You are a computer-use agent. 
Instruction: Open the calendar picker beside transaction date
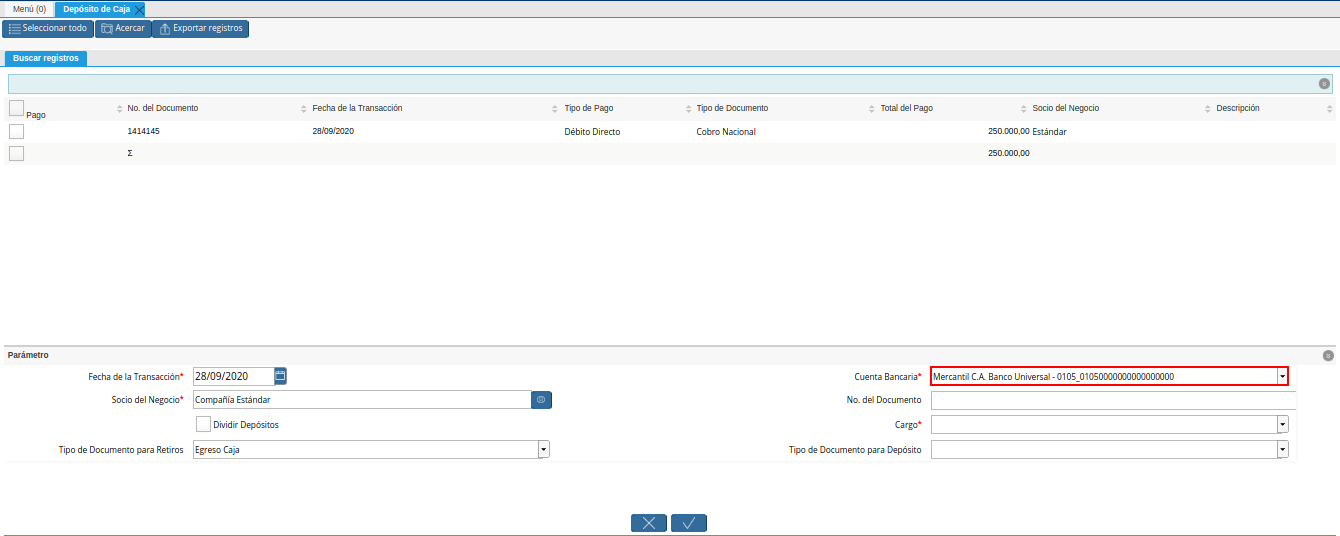click(281, 376)
